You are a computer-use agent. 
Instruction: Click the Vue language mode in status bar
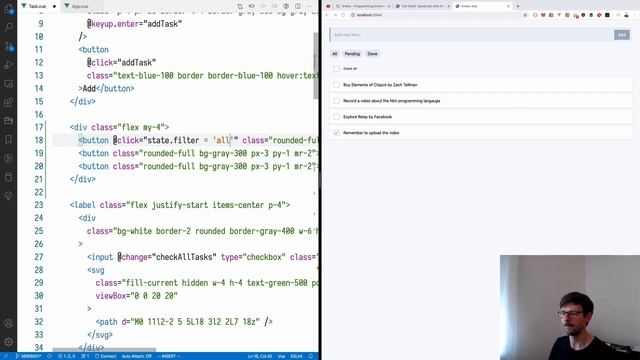point(282,356)
